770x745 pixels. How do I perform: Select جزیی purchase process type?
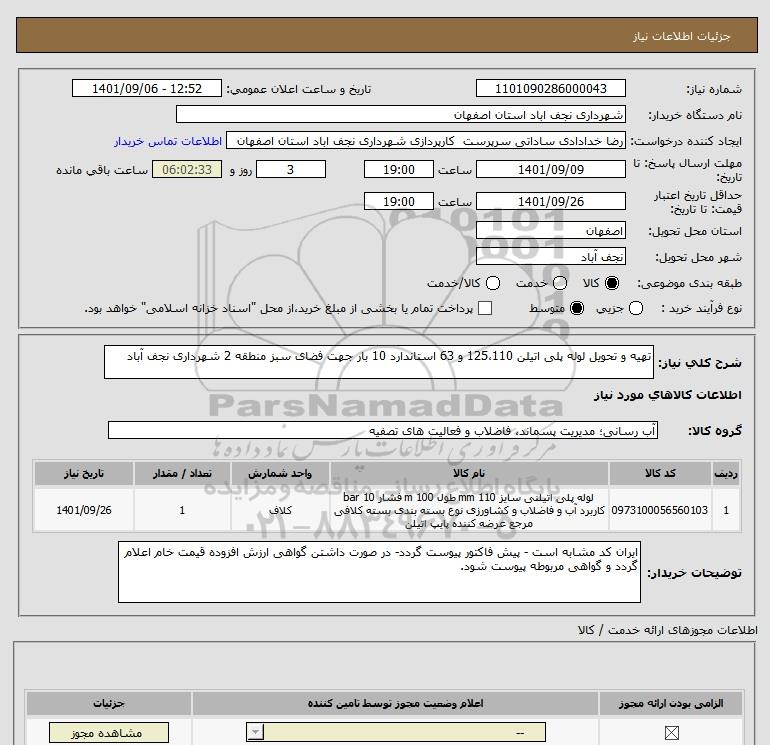[636, 309]
